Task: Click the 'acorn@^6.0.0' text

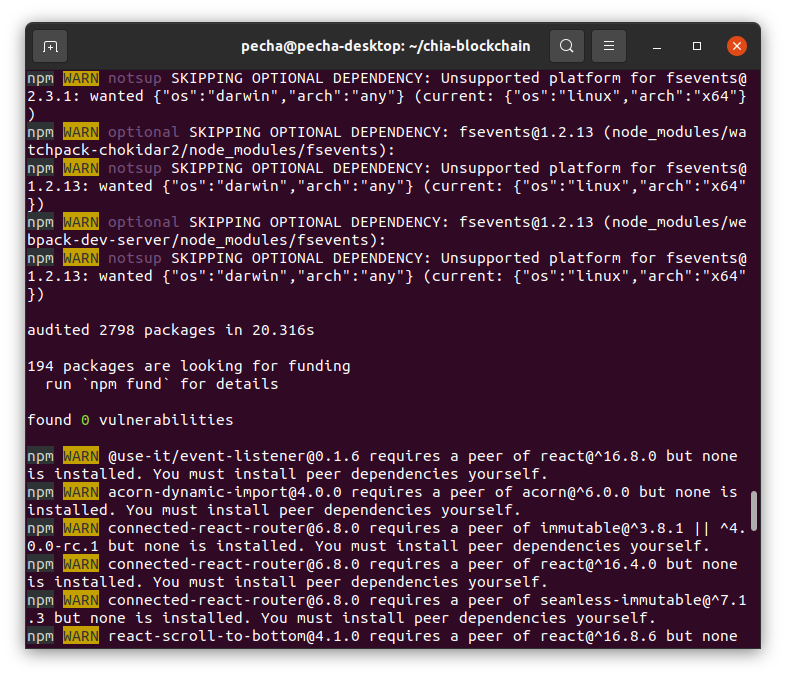Action: coord(575,492)
